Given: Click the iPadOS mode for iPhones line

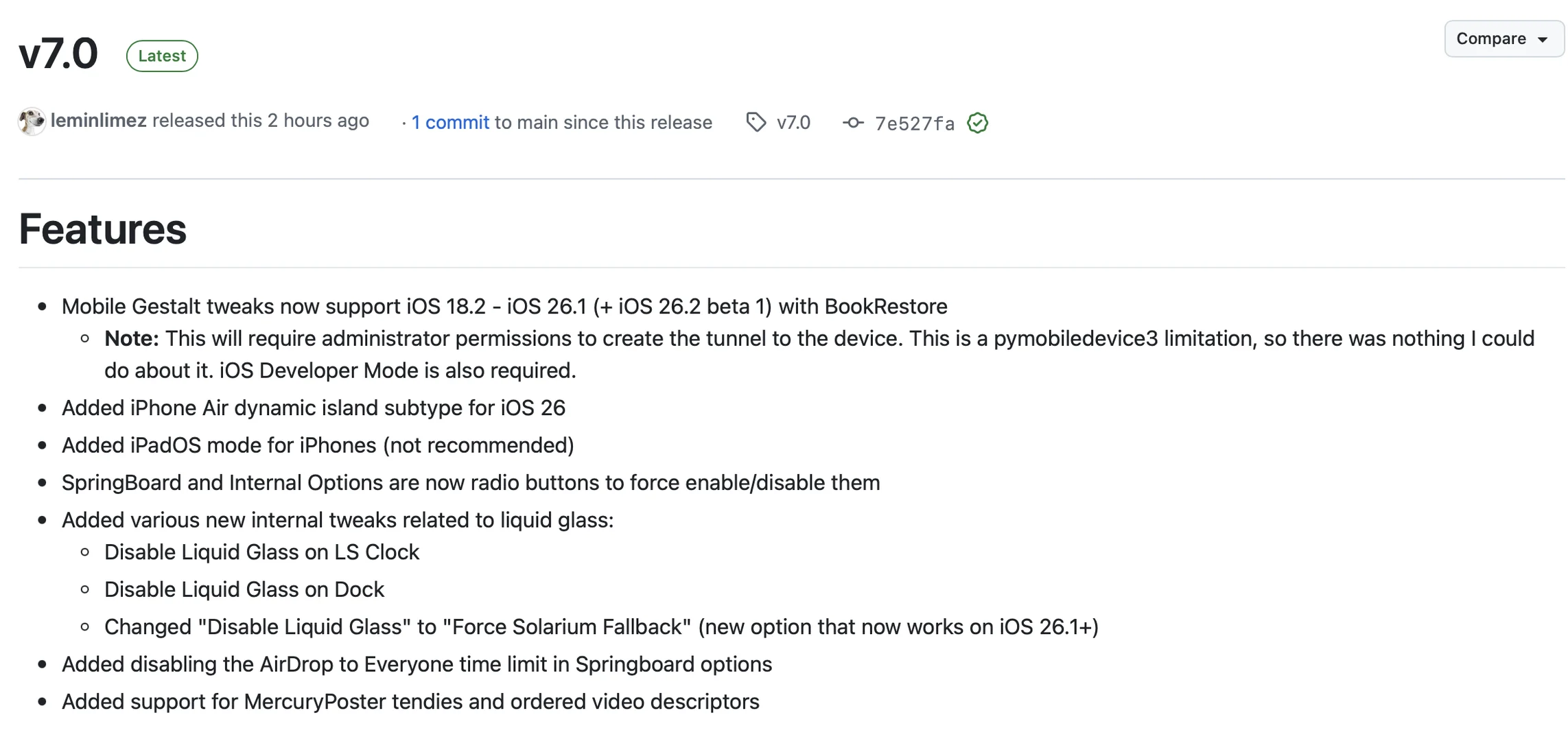Looking at the screenshot, I should (318, 445).
